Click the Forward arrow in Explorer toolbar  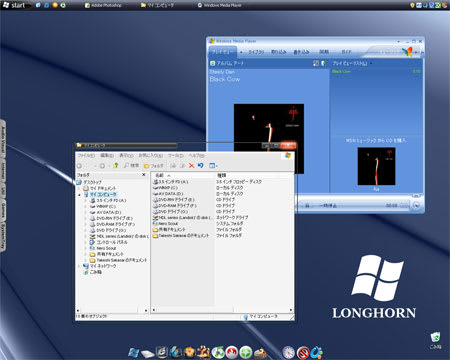[102, 166]
